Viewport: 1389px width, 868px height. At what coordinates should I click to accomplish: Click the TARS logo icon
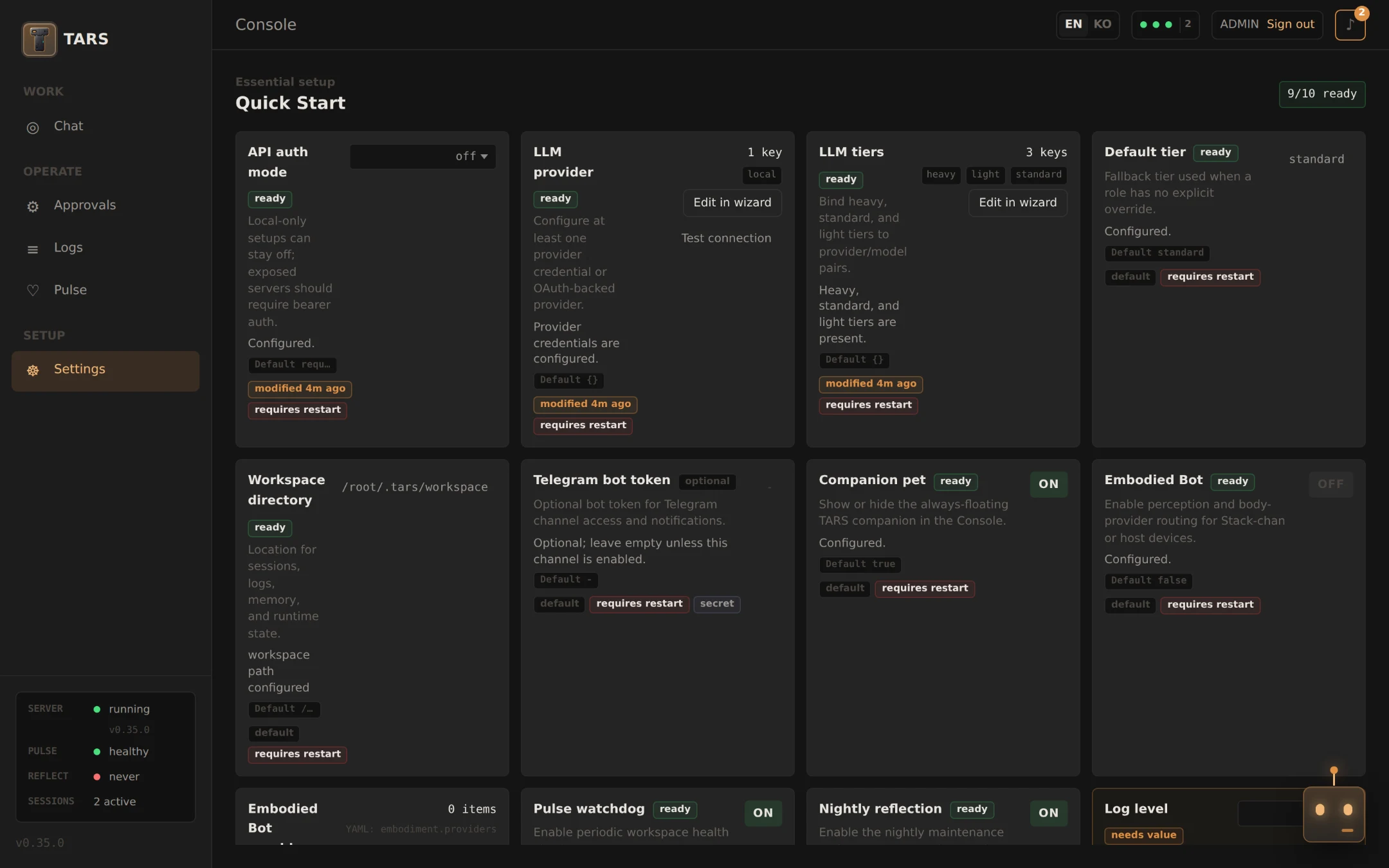39,39
